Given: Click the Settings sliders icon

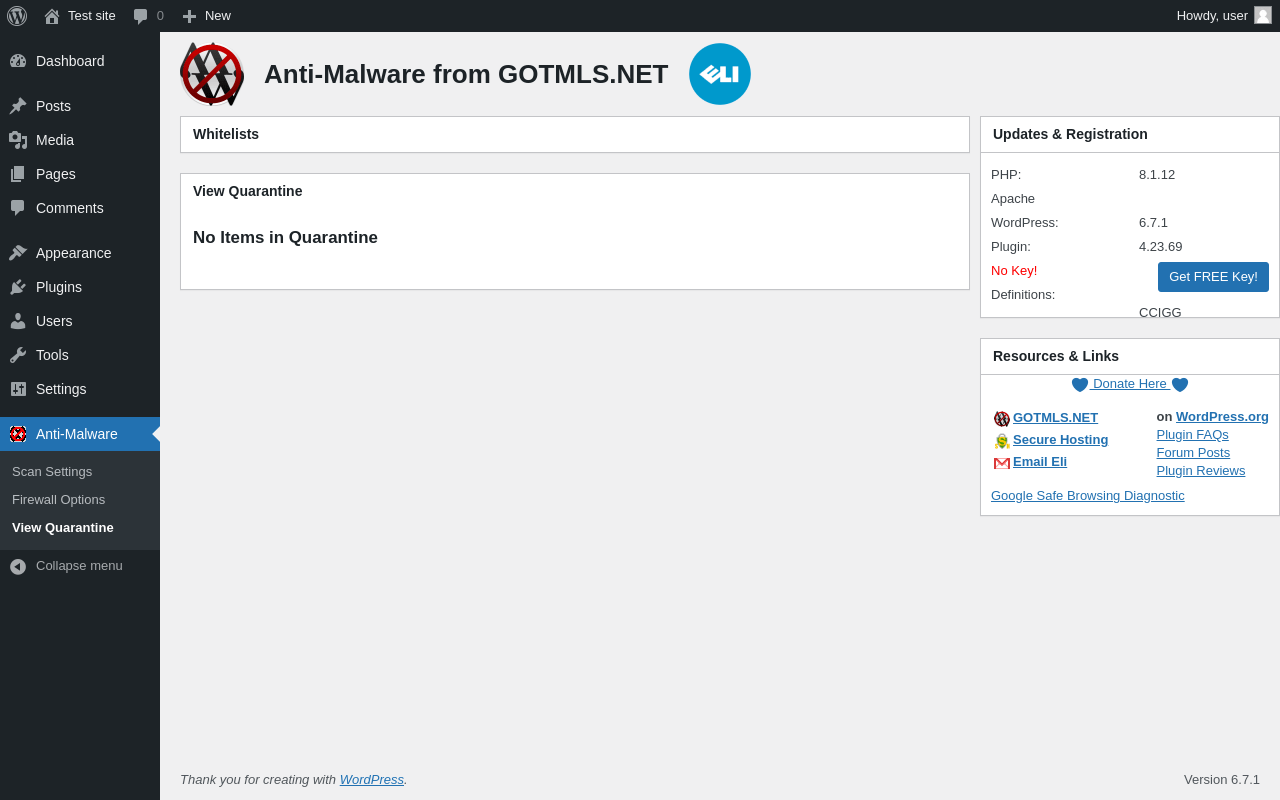Looking at the screenshot, I should point(18,389).
